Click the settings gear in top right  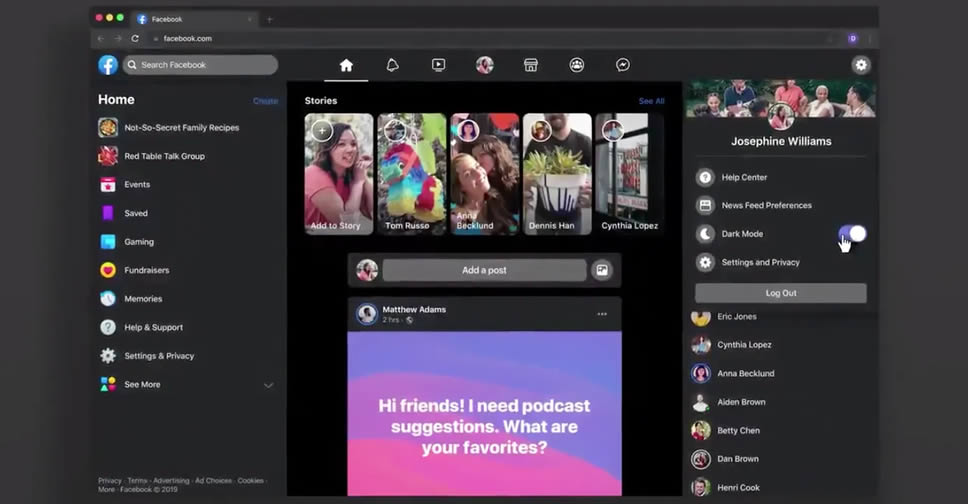[x=860, y=65]
